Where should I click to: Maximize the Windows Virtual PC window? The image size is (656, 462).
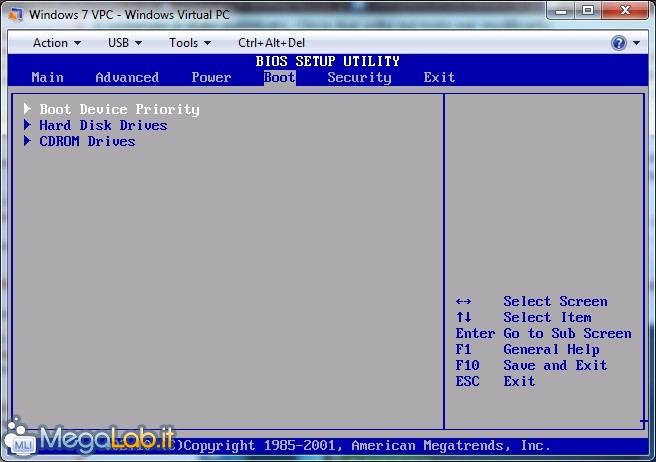[588, 10]
